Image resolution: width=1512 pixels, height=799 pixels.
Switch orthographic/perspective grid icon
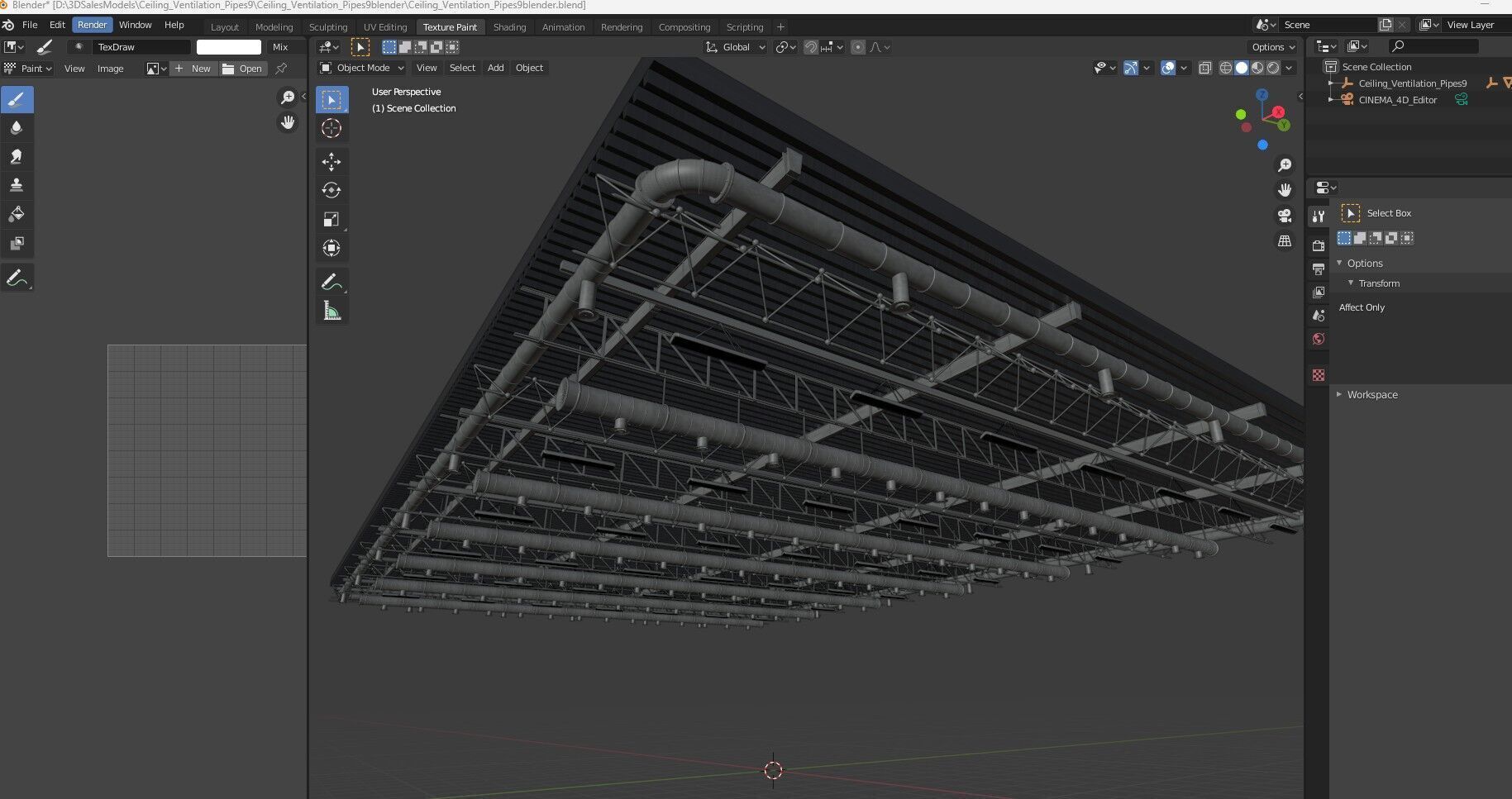(1285, 241)
